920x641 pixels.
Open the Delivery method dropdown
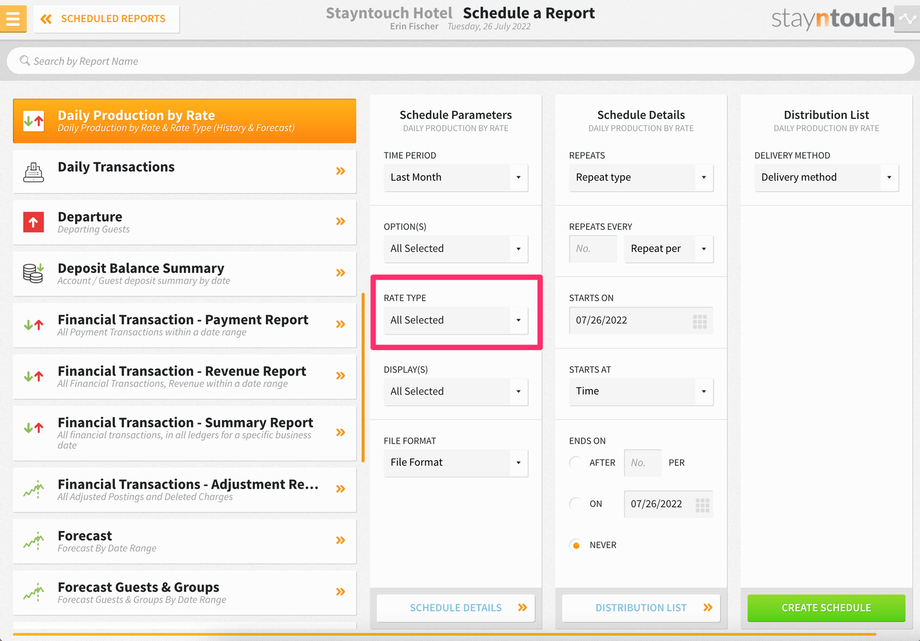827,177
